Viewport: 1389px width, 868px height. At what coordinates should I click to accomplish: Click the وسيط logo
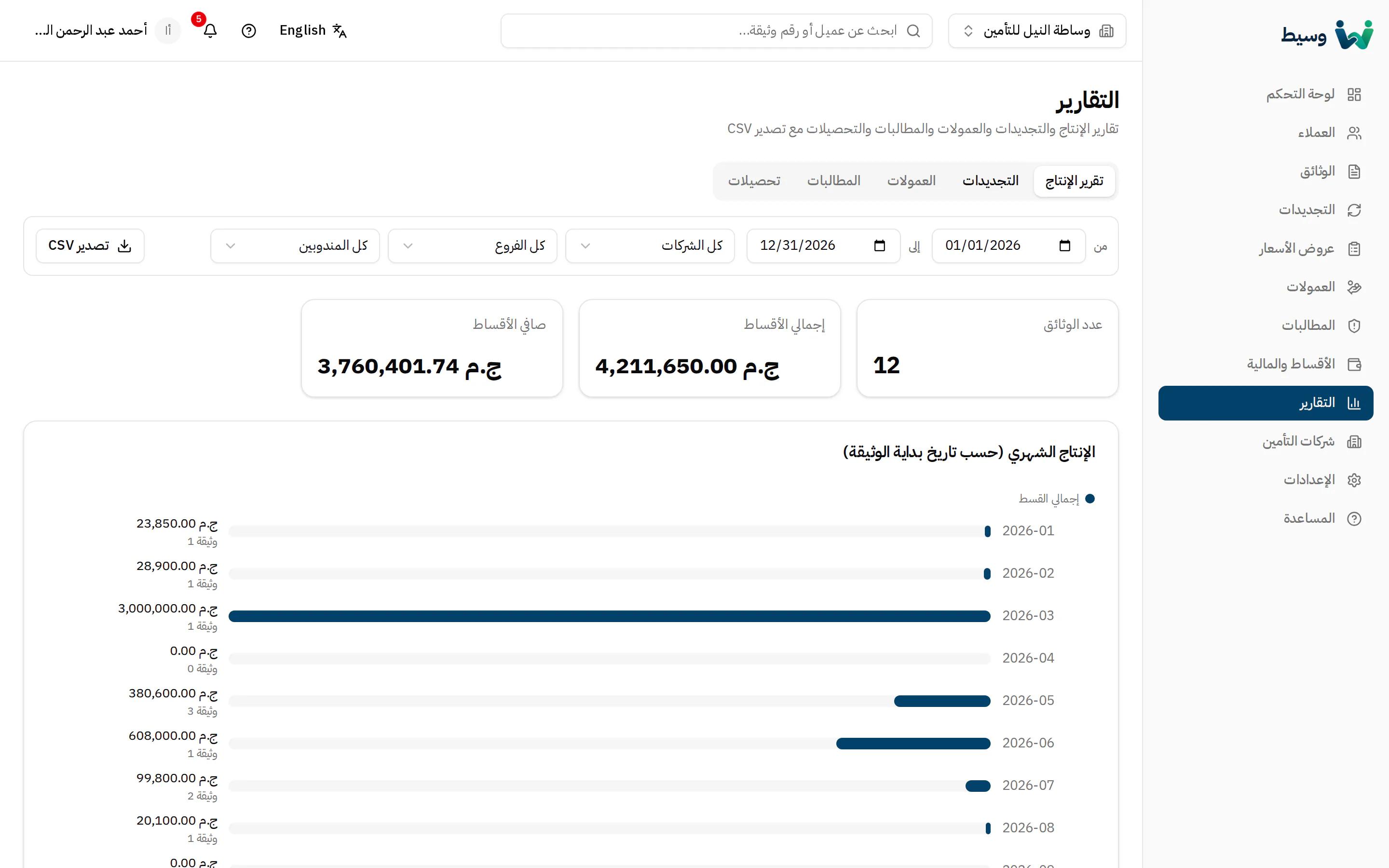[x=1326, y=34]
